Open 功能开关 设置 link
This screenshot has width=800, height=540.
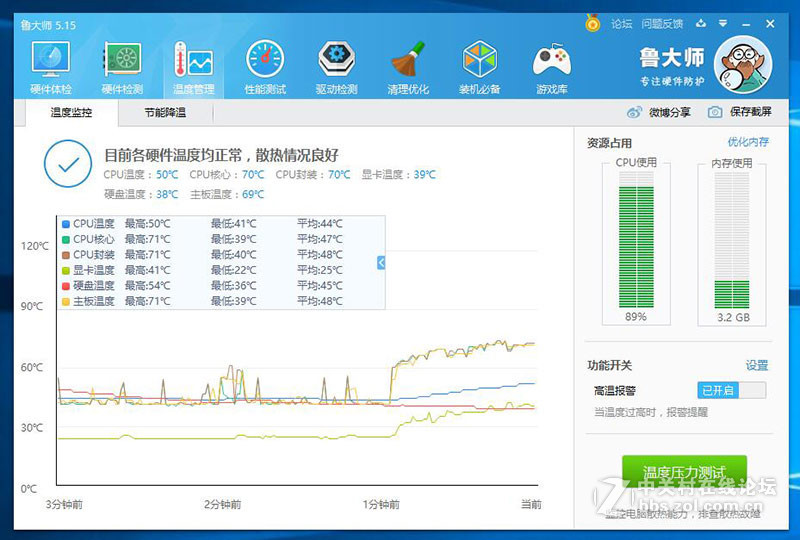click(757, 365)
